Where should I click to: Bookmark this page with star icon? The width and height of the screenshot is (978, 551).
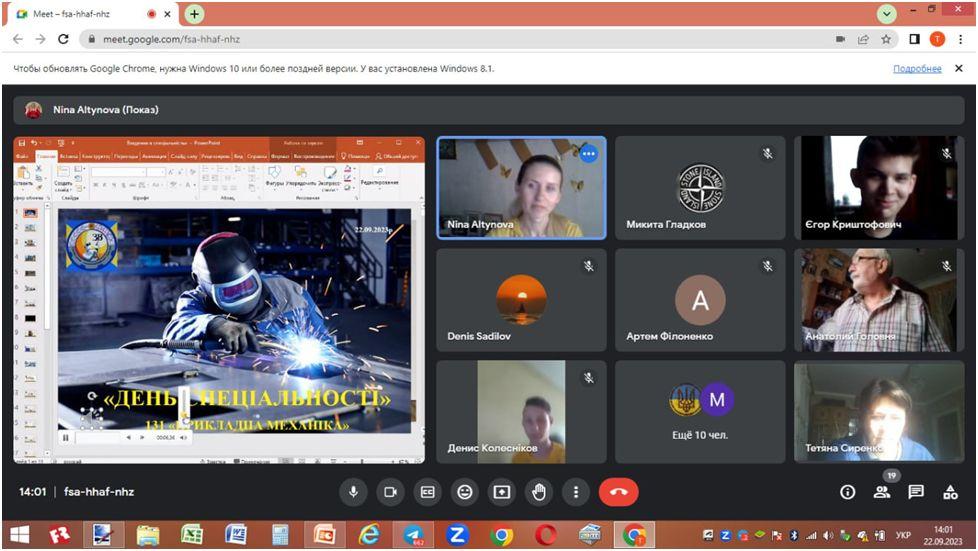pyautogui.click(x=886, y=39)
